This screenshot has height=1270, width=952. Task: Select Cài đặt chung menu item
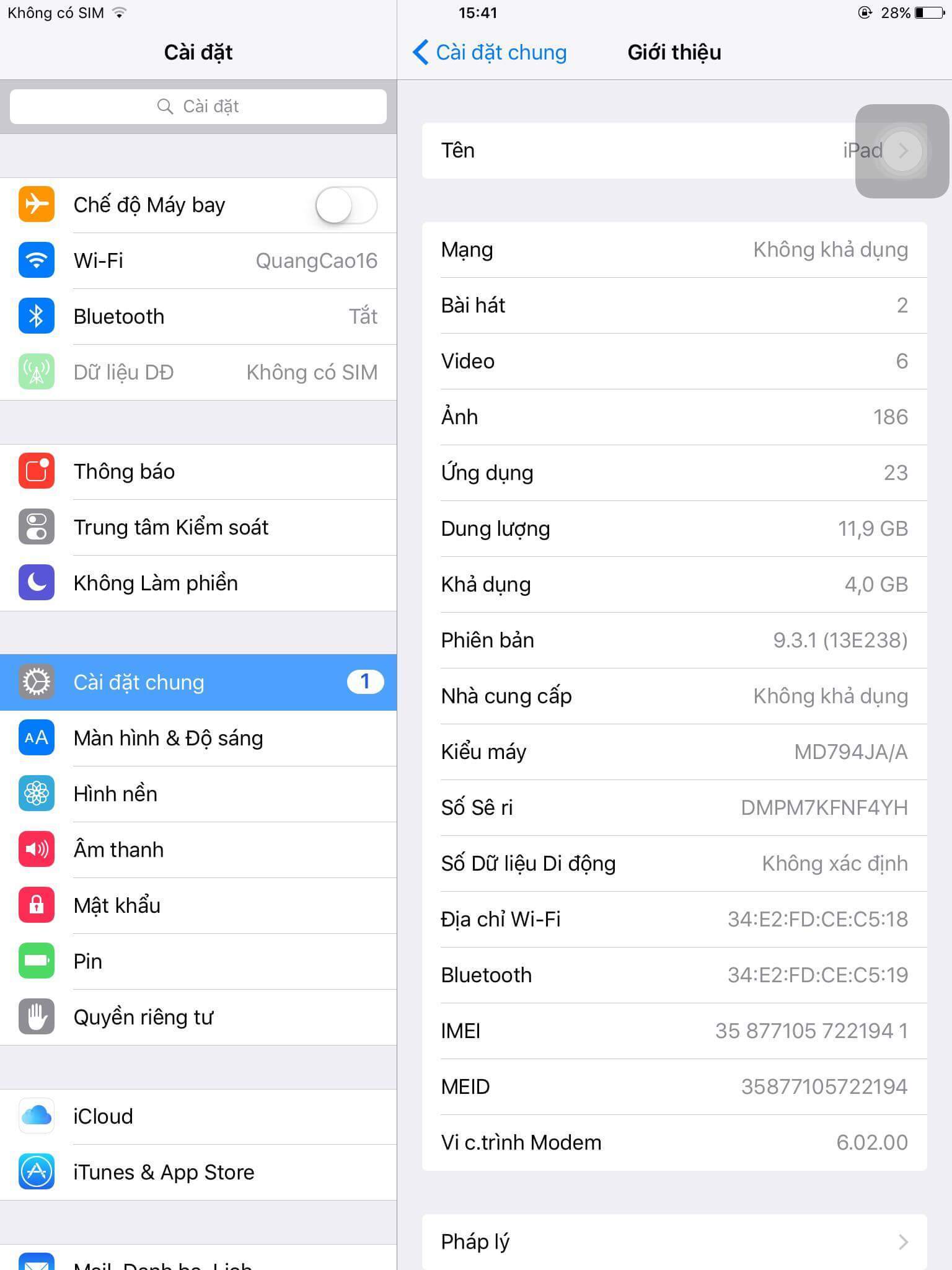[198, 682]
